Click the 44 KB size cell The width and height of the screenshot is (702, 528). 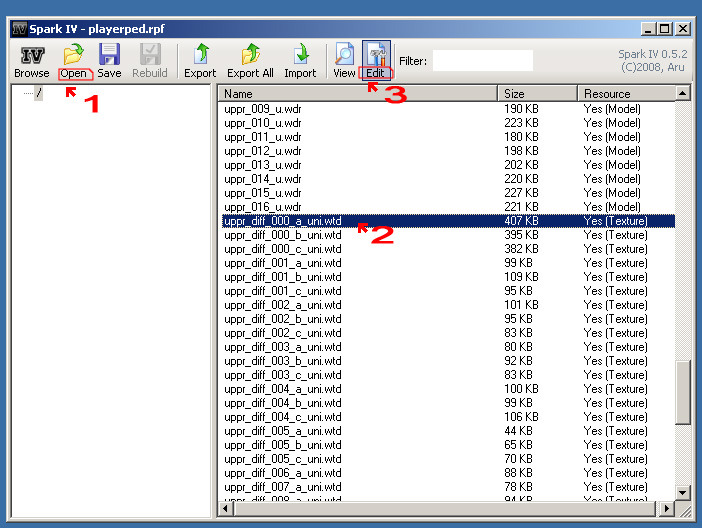tap(518, 431)
